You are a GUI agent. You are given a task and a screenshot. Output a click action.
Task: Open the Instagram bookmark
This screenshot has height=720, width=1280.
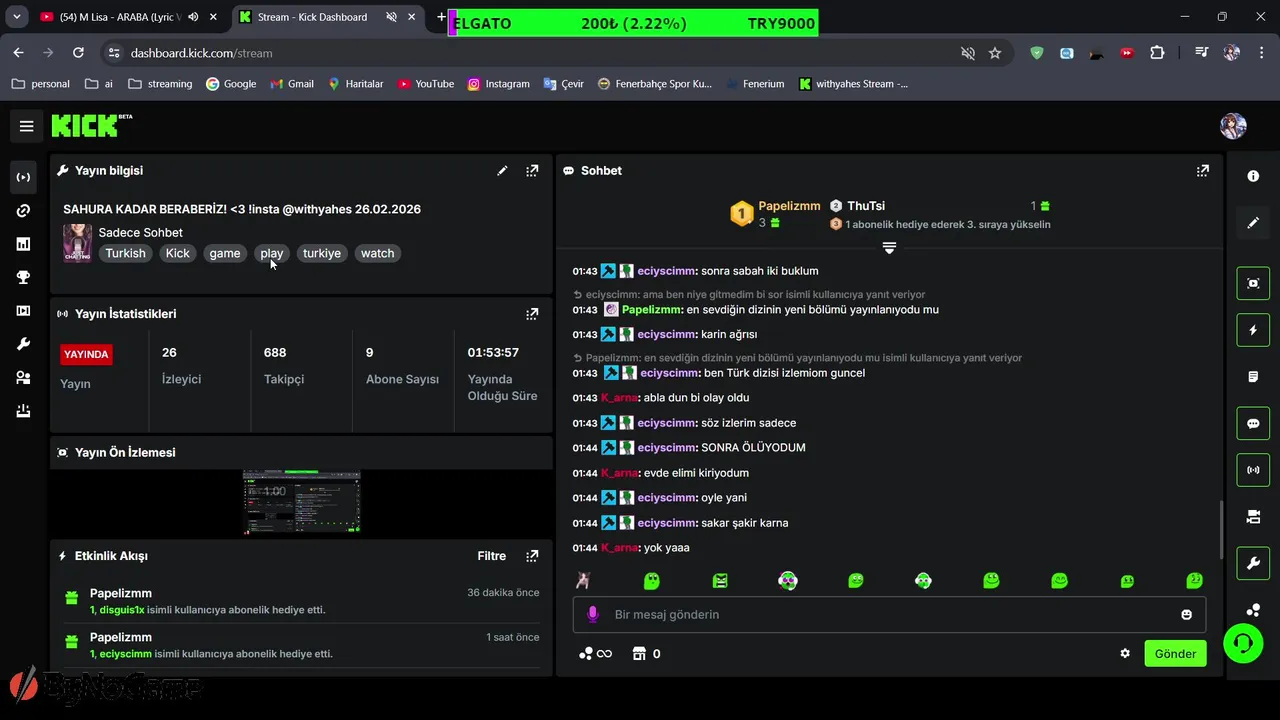(498, 84)
